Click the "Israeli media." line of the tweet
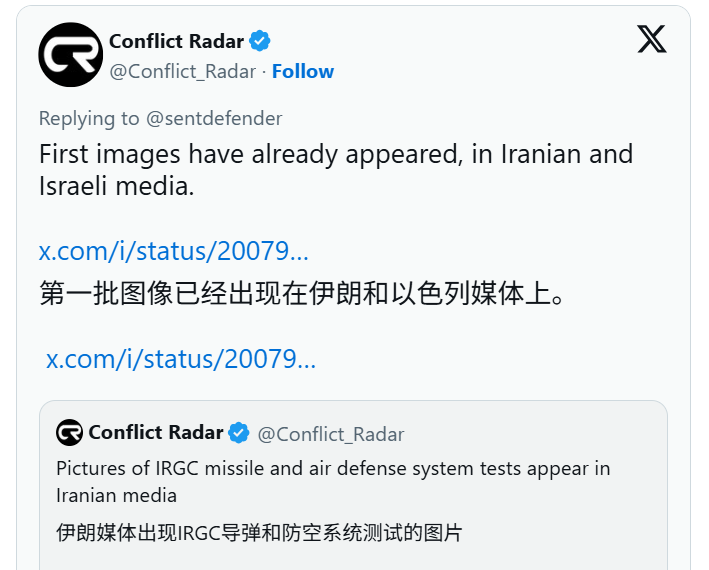Screen dimensions: 709x570 (x=116, y=187)
